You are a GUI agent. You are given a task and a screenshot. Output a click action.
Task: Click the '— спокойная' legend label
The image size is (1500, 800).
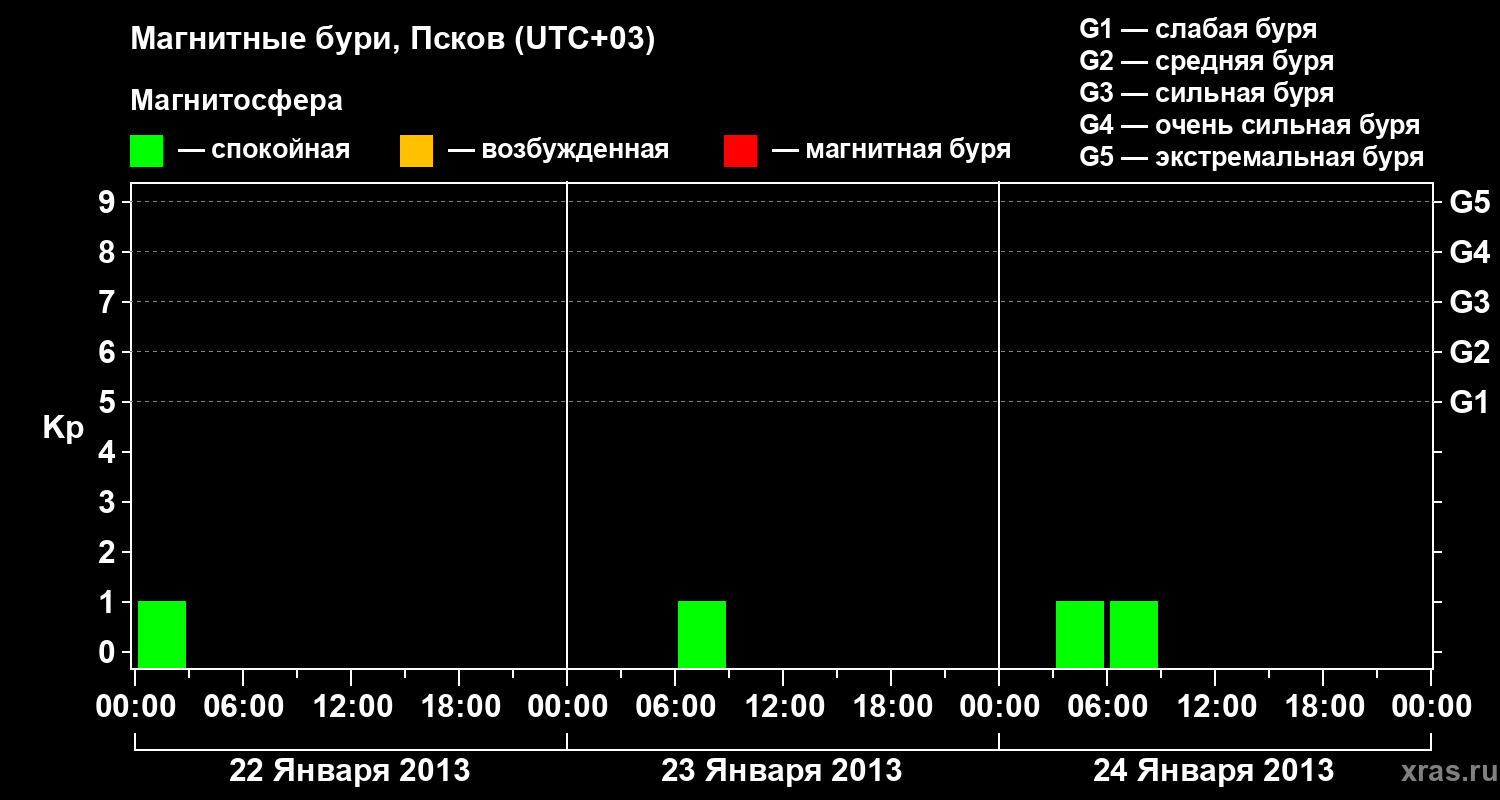264,150
